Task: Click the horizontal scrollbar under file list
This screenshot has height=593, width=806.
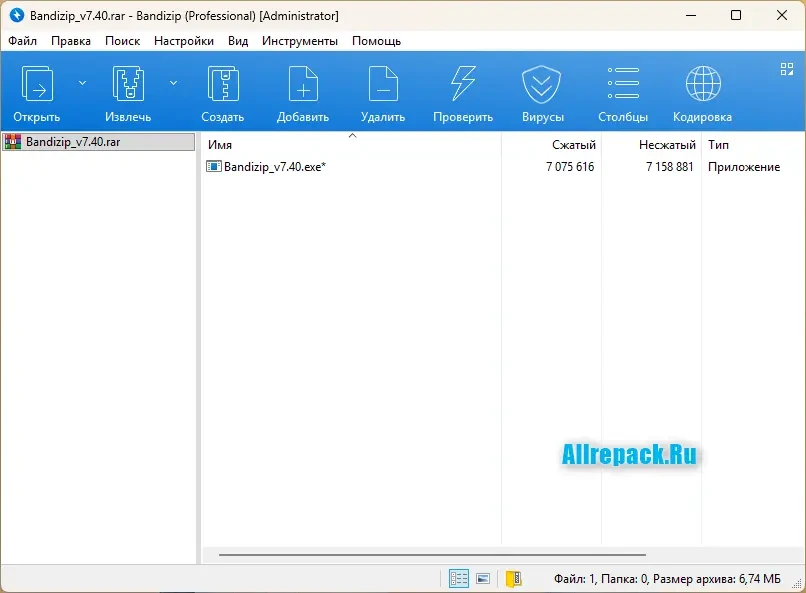Action: click(x=432, y=555)
